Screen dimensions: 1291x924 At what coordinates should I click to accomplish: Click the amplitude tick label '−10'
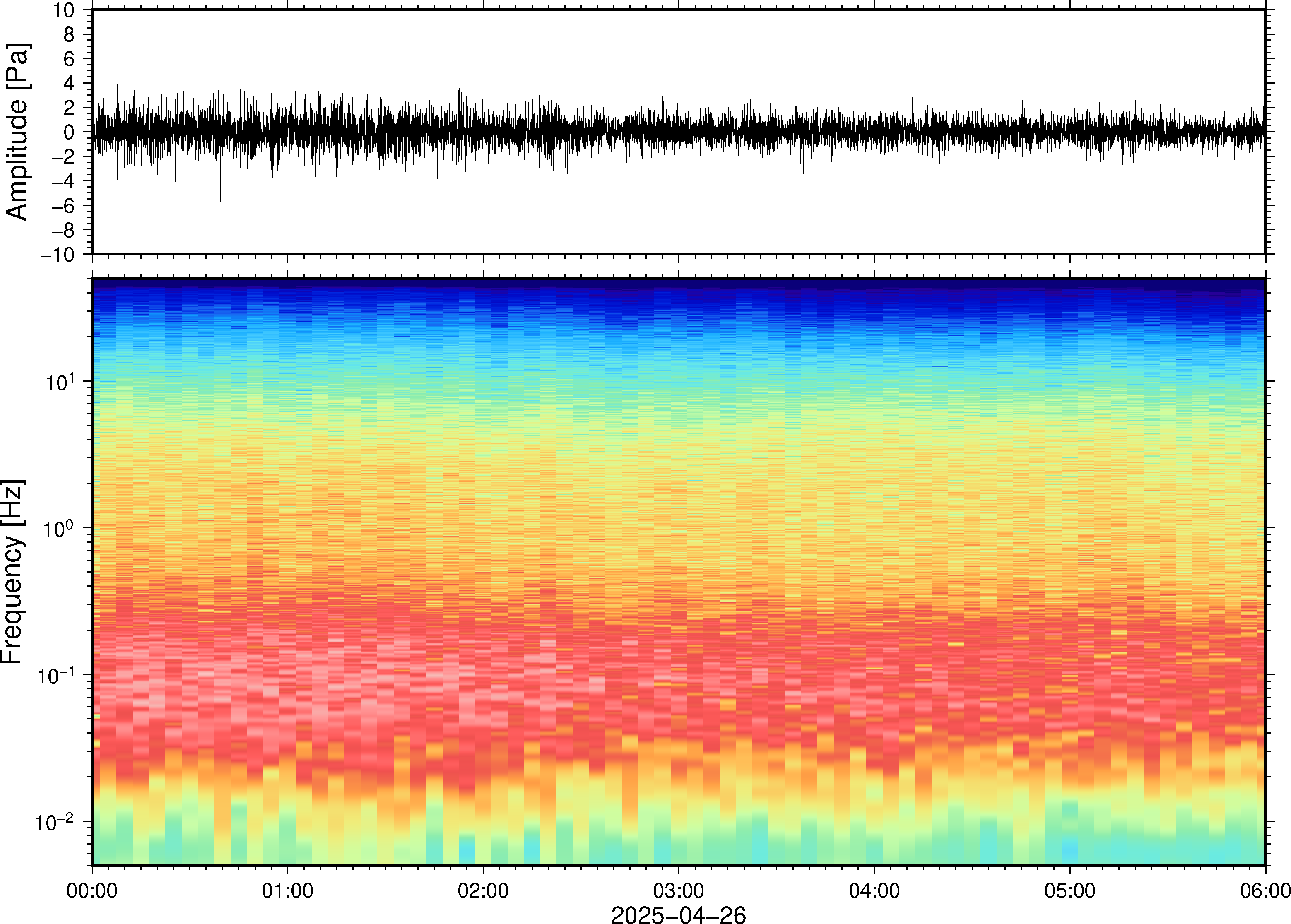pyautogui.click(x=58, y=255)
